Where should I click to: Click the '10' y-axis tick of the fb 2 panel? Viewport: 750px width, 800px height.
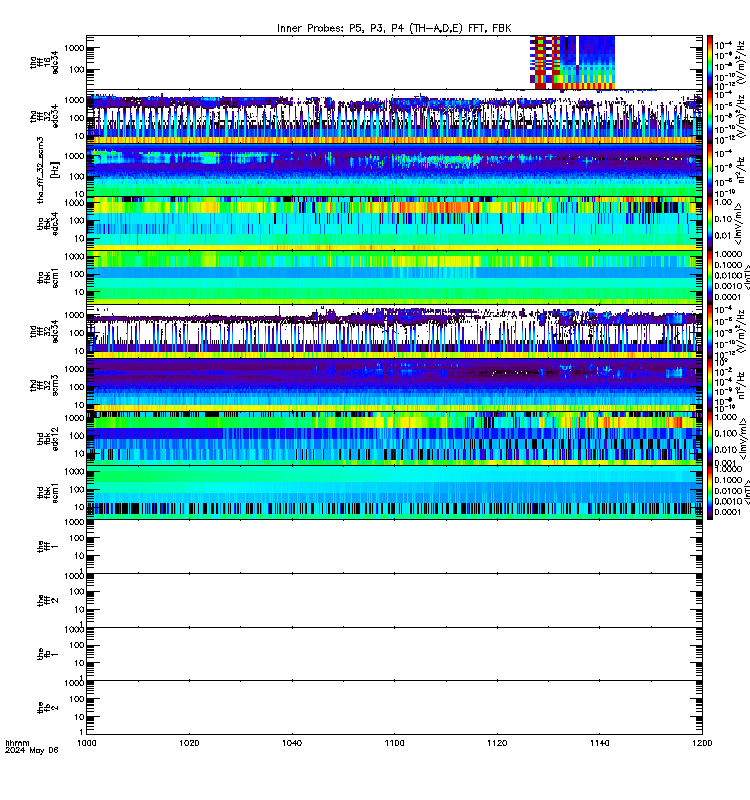coord(79,717)
